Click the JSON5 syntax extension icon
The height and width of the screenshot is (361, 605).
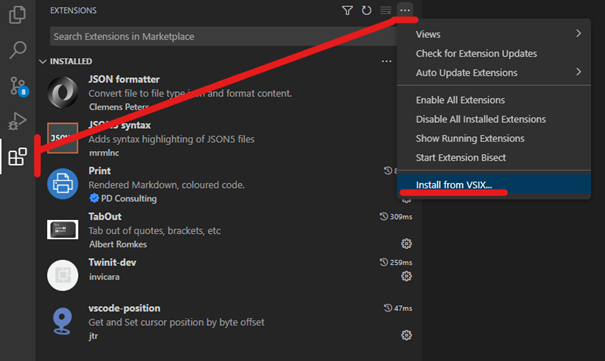tap(63, 138)
